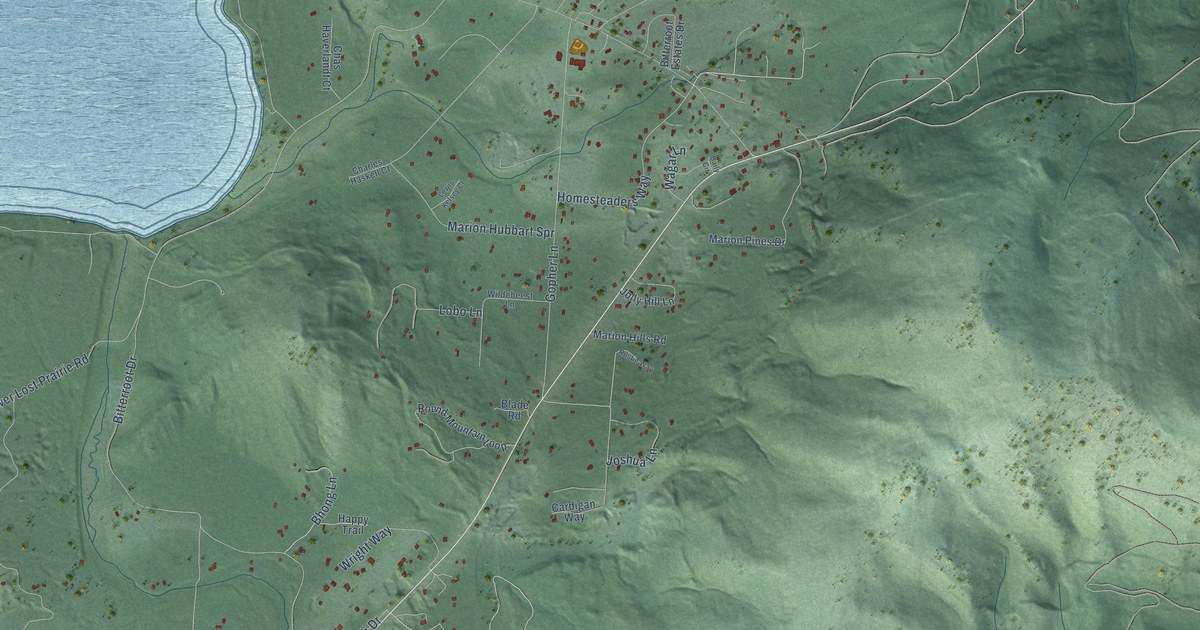1200x630 pixels.
Task: Click the Cardigan Way label
Action: [x=574, y=511]
